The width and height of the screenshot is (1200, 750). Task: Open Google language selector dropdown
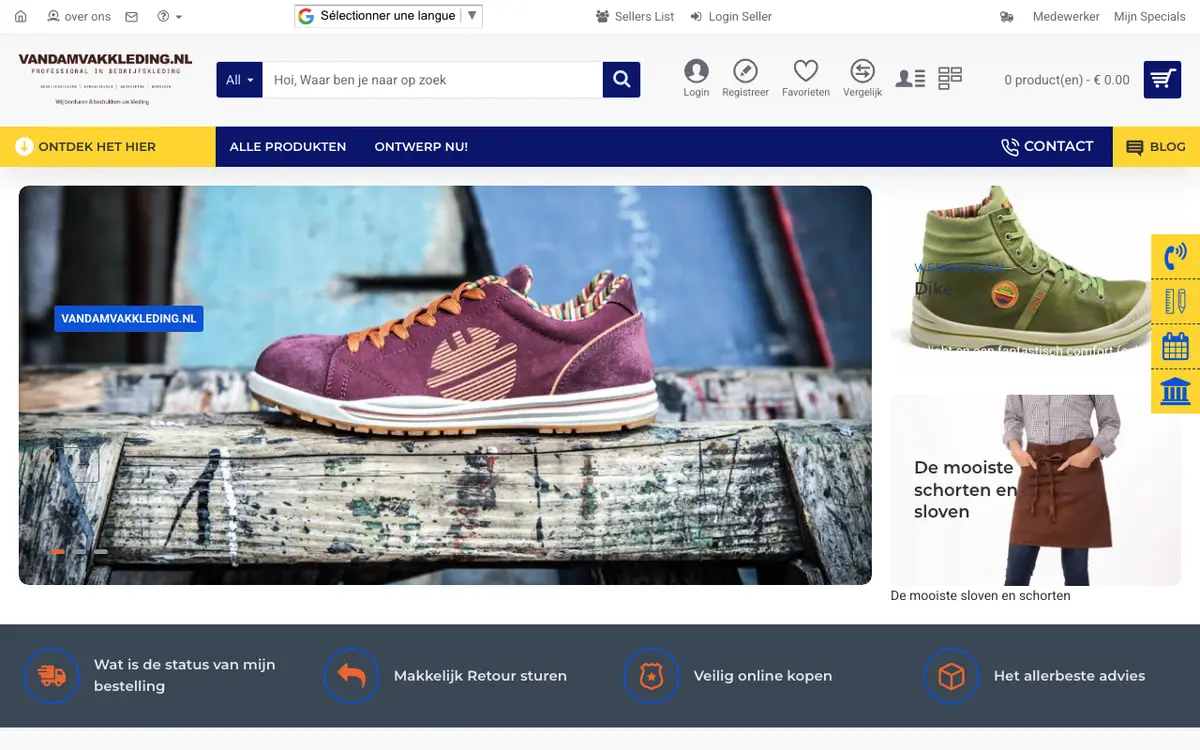389,16
